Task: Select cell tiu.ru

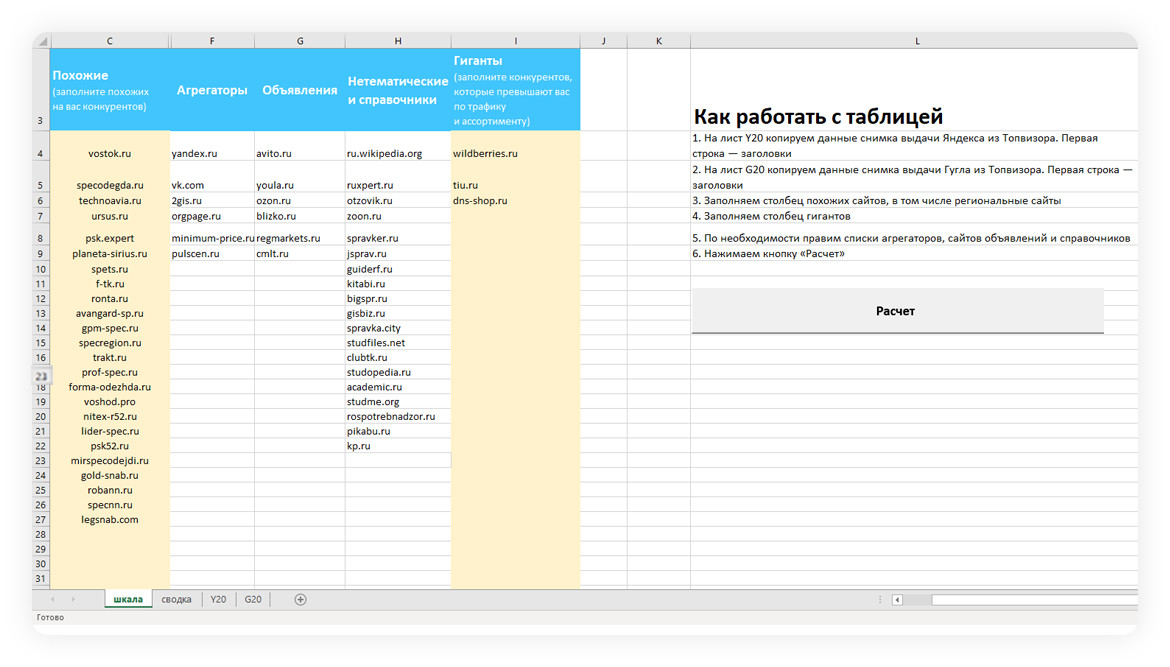Action: (516, 177)
